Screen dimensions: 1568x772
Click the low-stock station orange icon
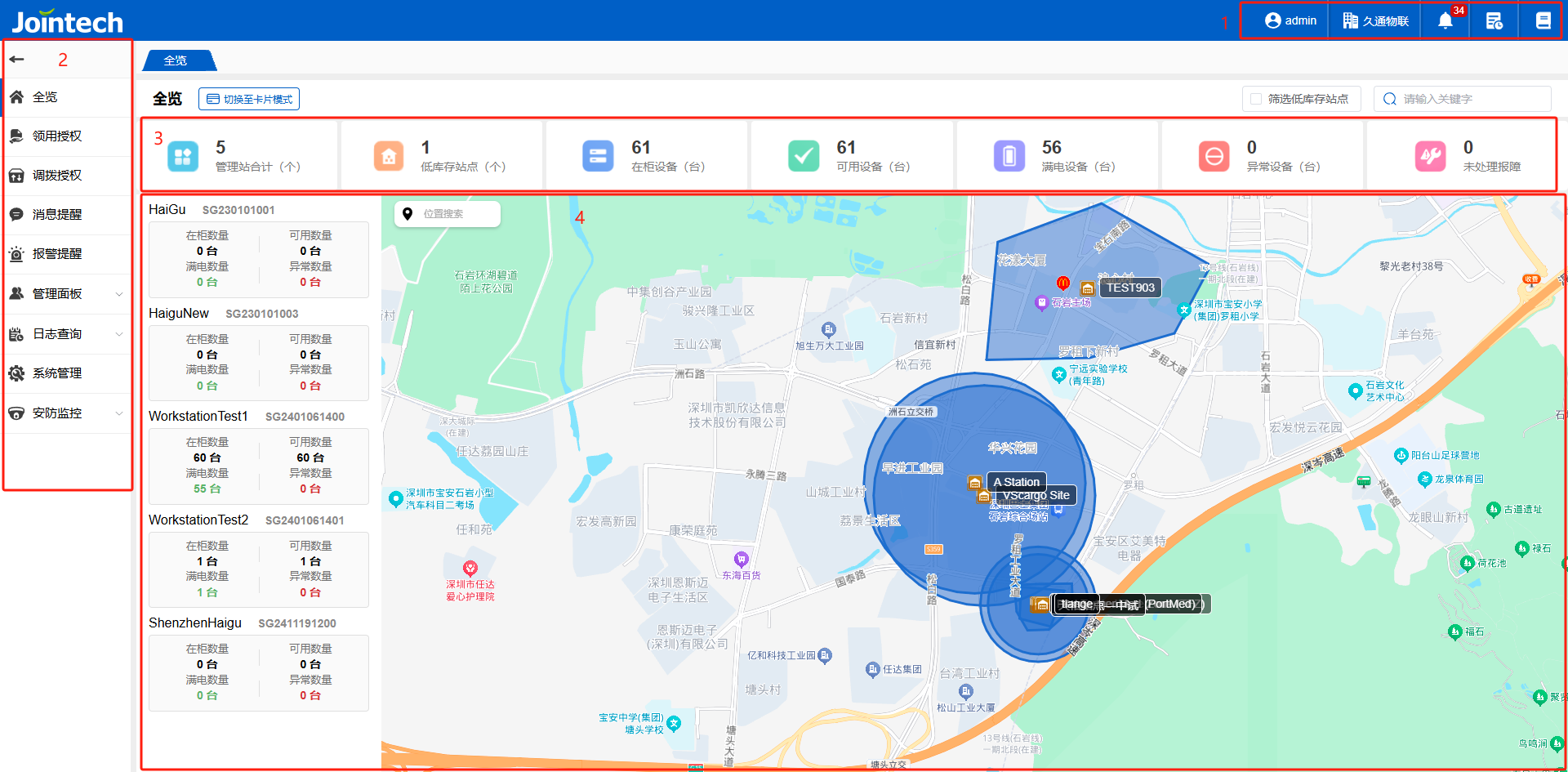tap(389, 155)
